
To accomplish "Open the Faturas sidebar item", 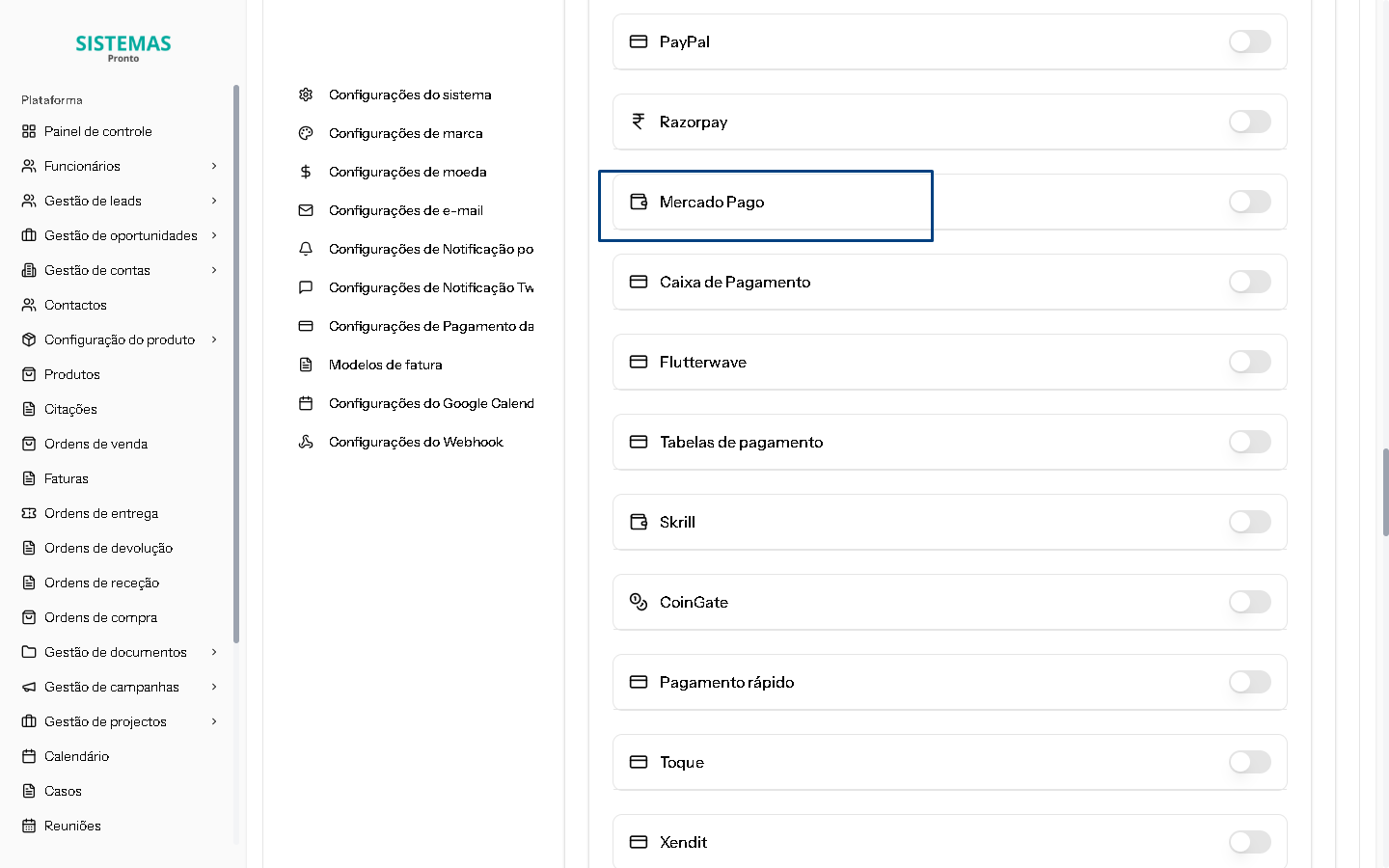I will pyautogui.click(x=66, y=478).
